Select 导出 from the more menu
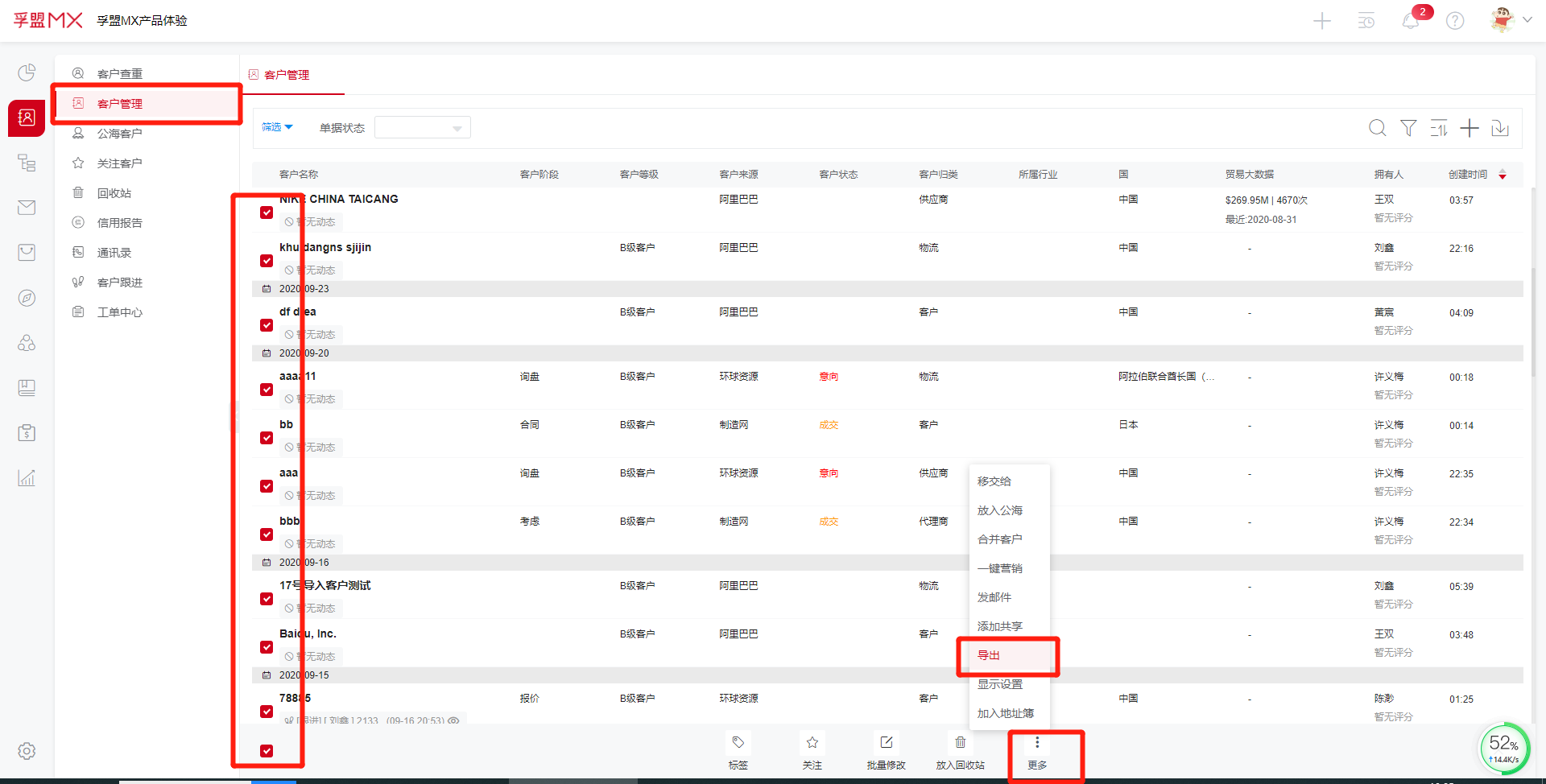Viewport: 1546px width, 784px height. 989,655
